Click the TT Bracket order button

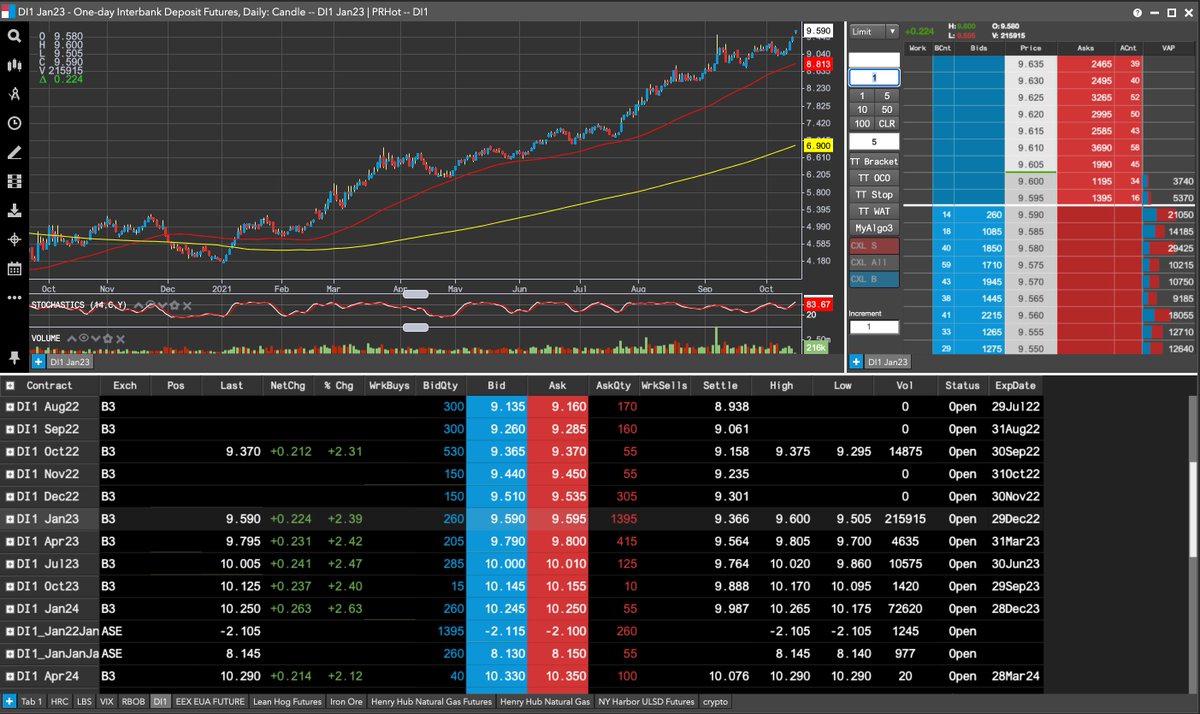[x=874, y=161]
